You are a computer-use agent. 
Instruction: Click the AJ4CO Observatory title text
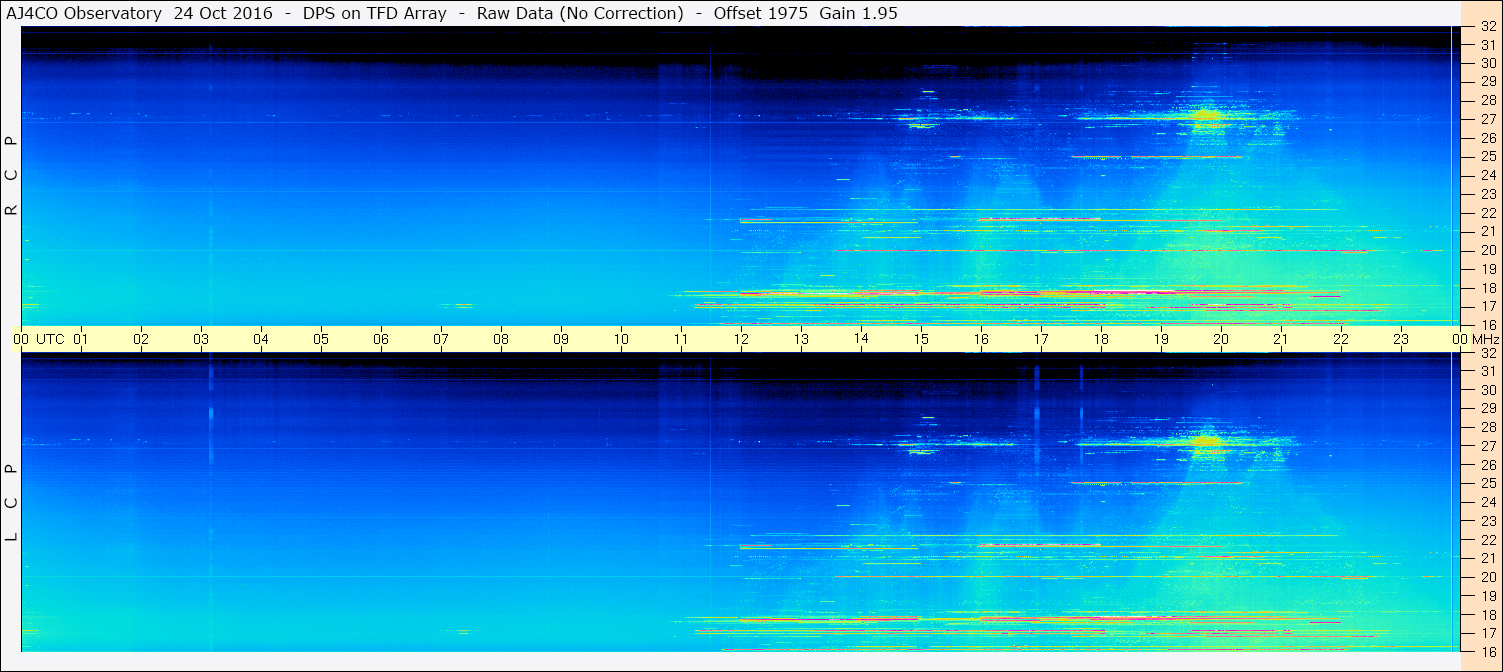pyautogui.click(x=84, y=13)
